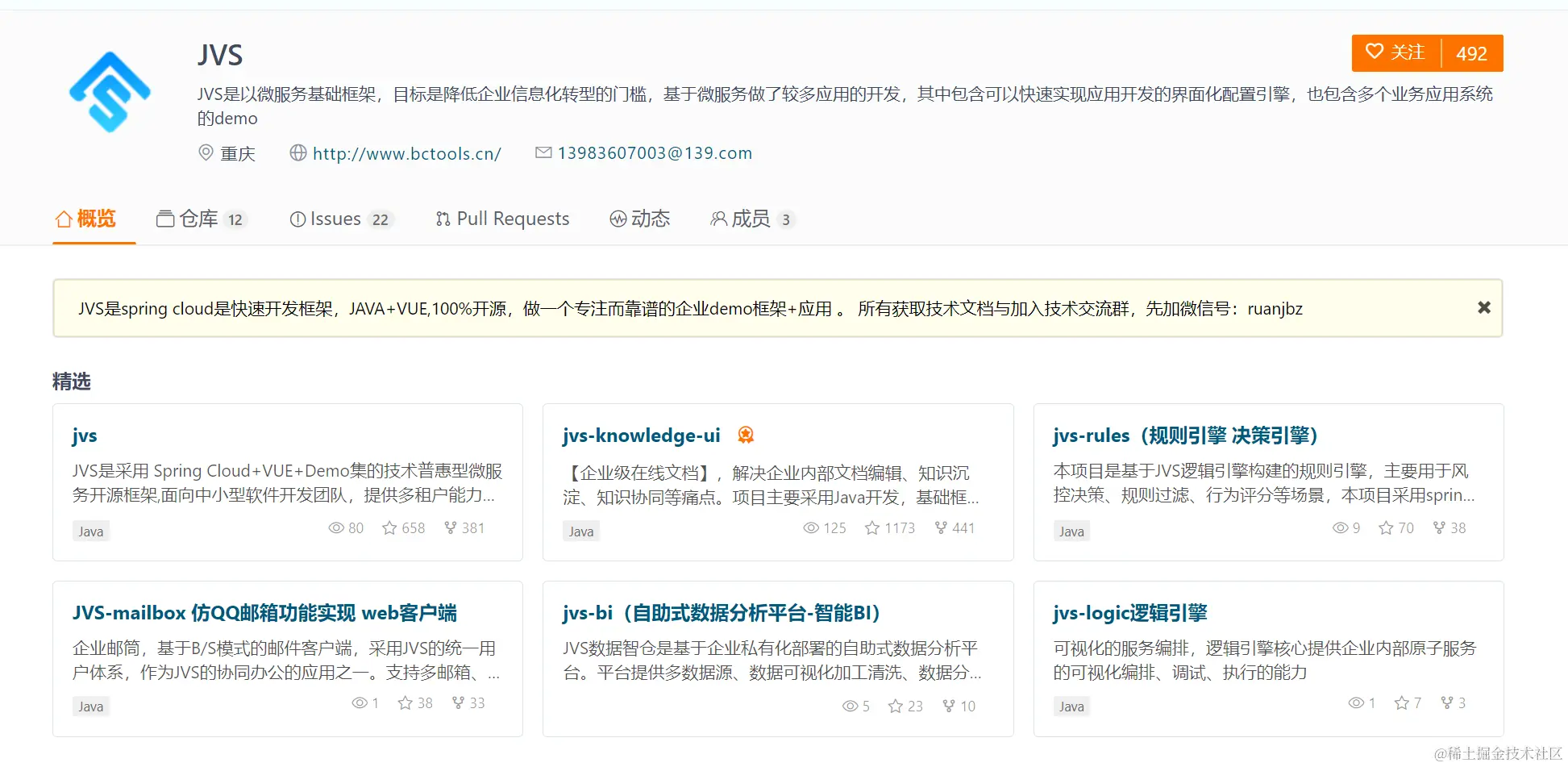Dismiss the yellow announcement banner
The height and width of the screenshot is (767, 1568).
click(1484, 307)
